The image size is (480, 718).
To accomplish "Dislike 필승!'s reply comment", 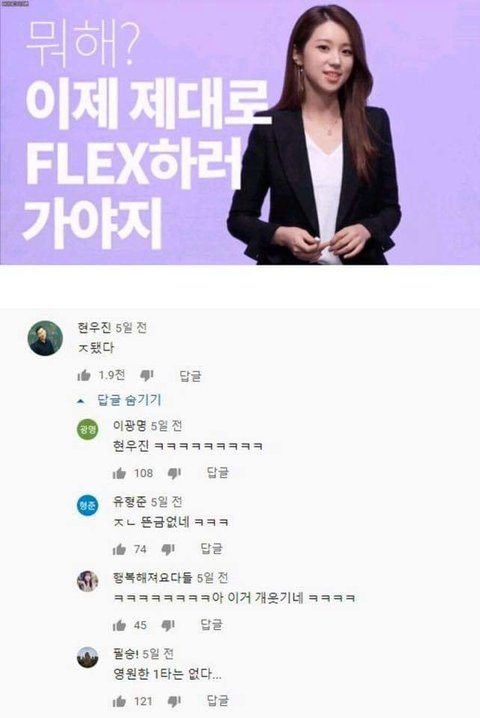I will pyautogui.click(x=174, y=701).
